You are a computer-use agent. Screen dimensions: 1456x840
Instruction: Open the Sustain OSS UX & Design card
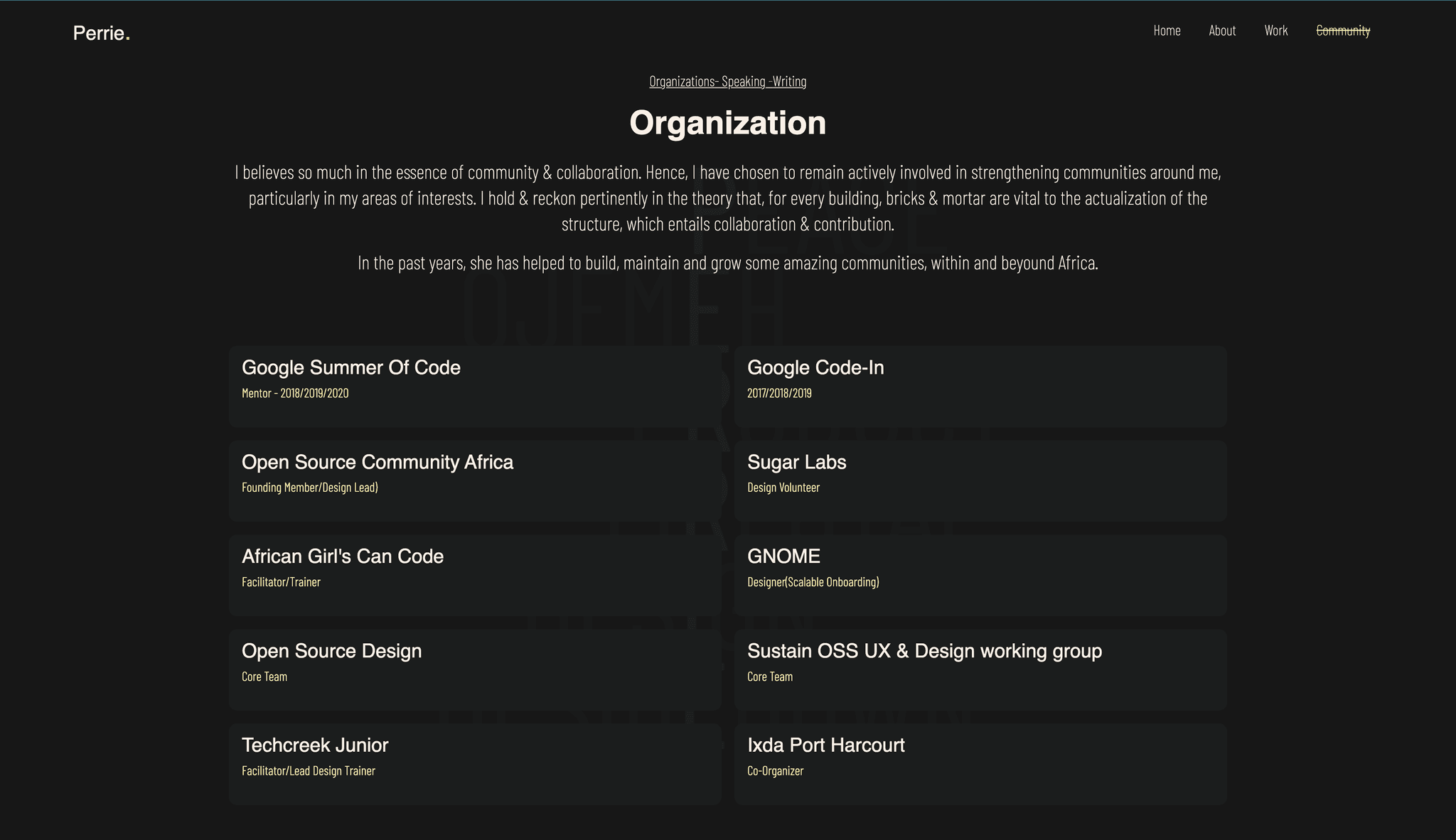(x=980, y=669)
